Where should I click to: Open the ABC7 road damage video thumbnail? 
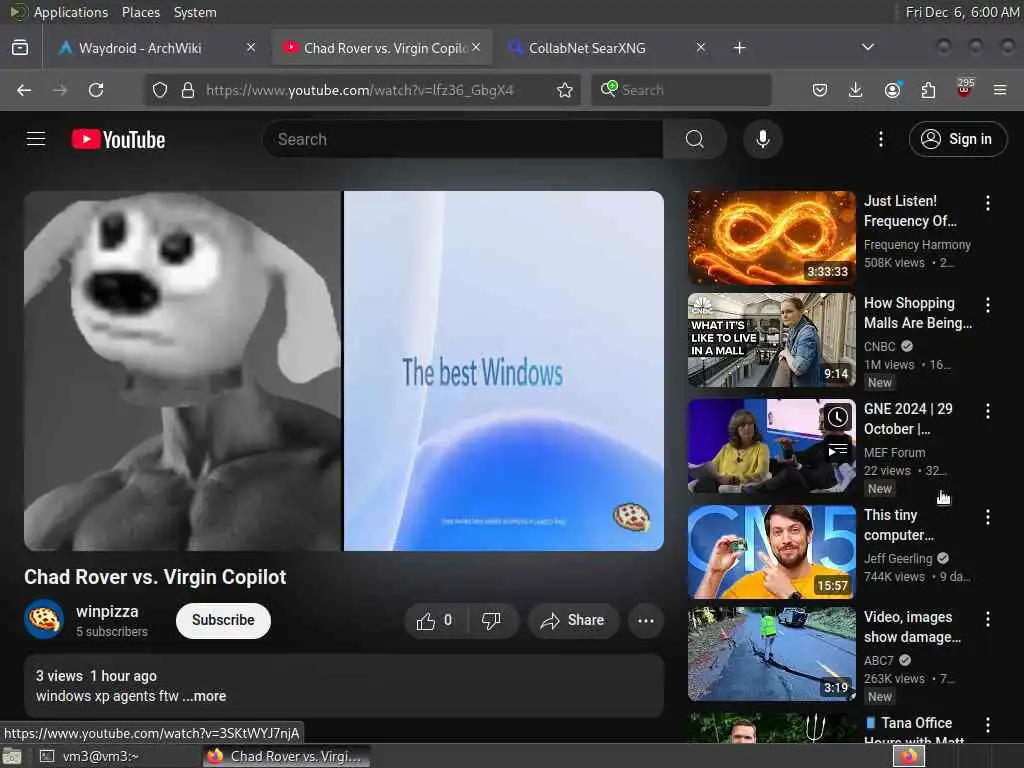771,654
